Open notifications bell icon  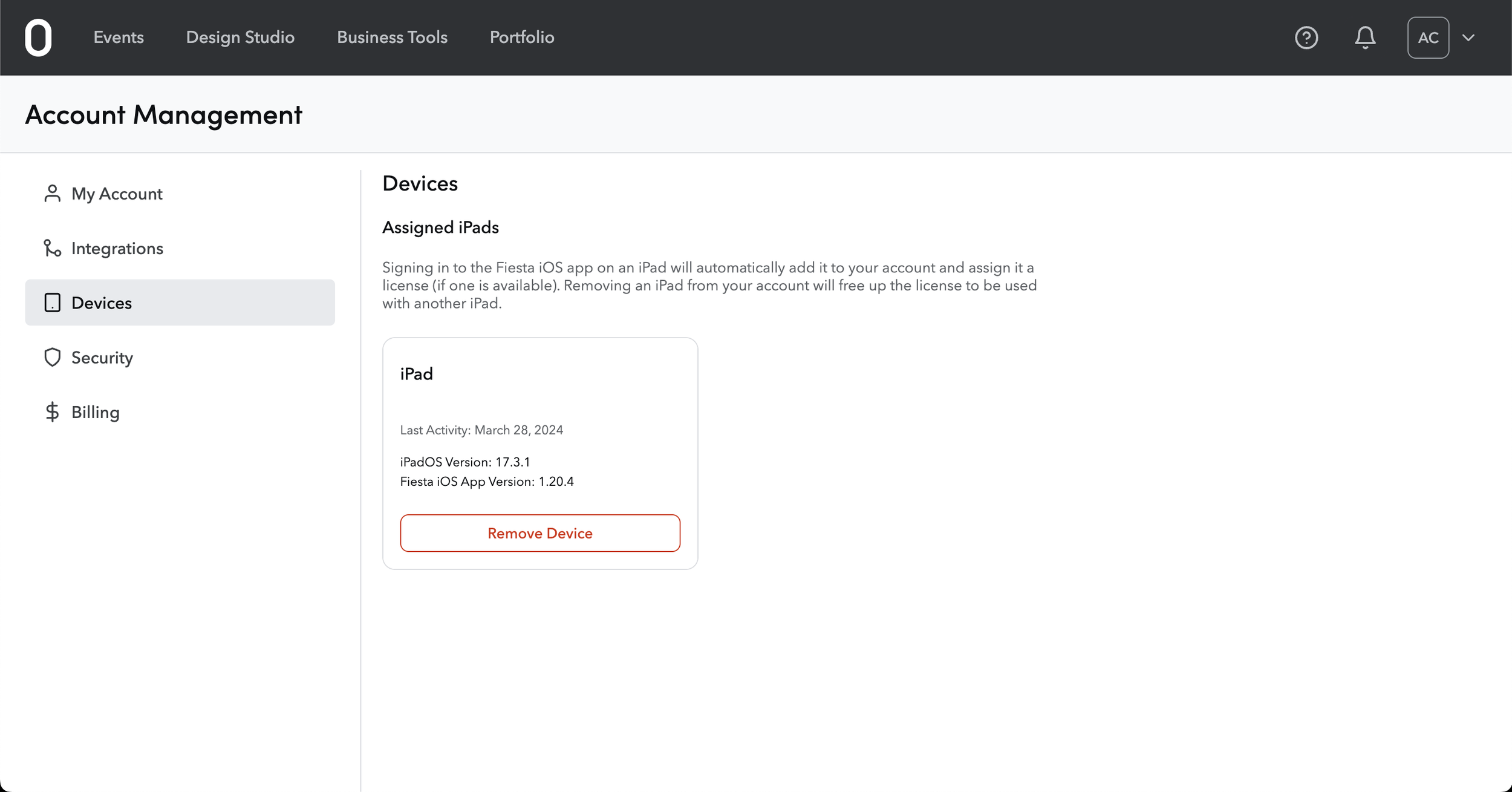point(1365,38)
